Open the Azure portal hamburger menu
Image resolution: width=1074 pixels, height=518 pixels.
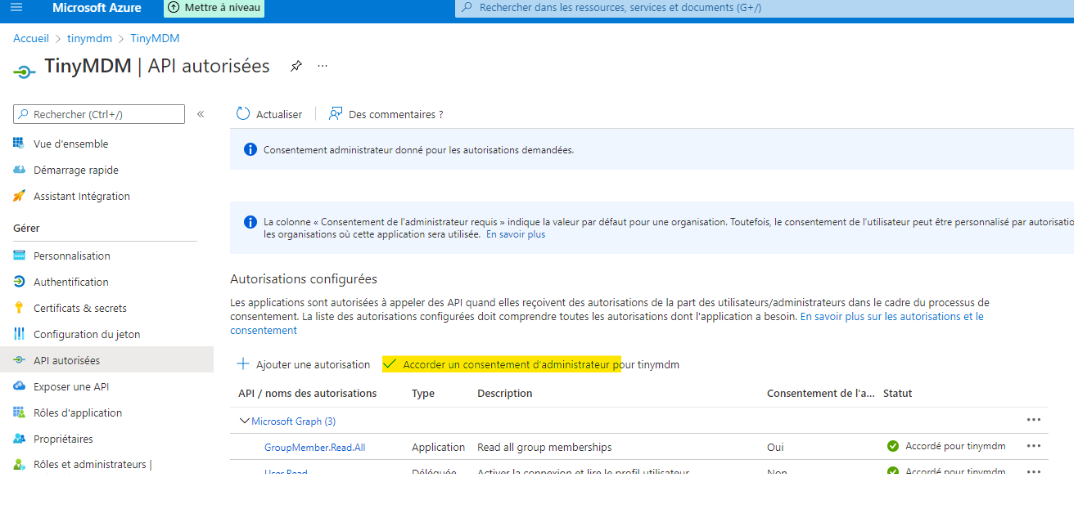click(17, 8)
